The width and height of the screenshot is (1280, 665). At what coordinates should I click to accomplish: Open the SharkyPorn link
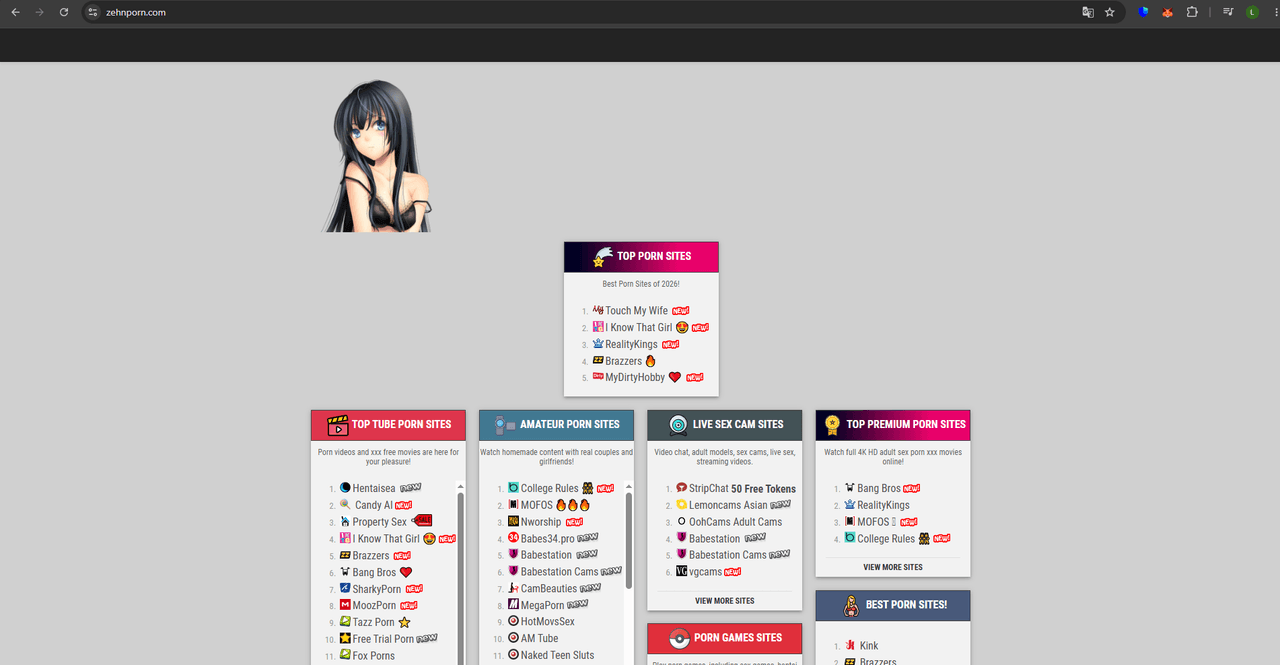pos(376,589)
